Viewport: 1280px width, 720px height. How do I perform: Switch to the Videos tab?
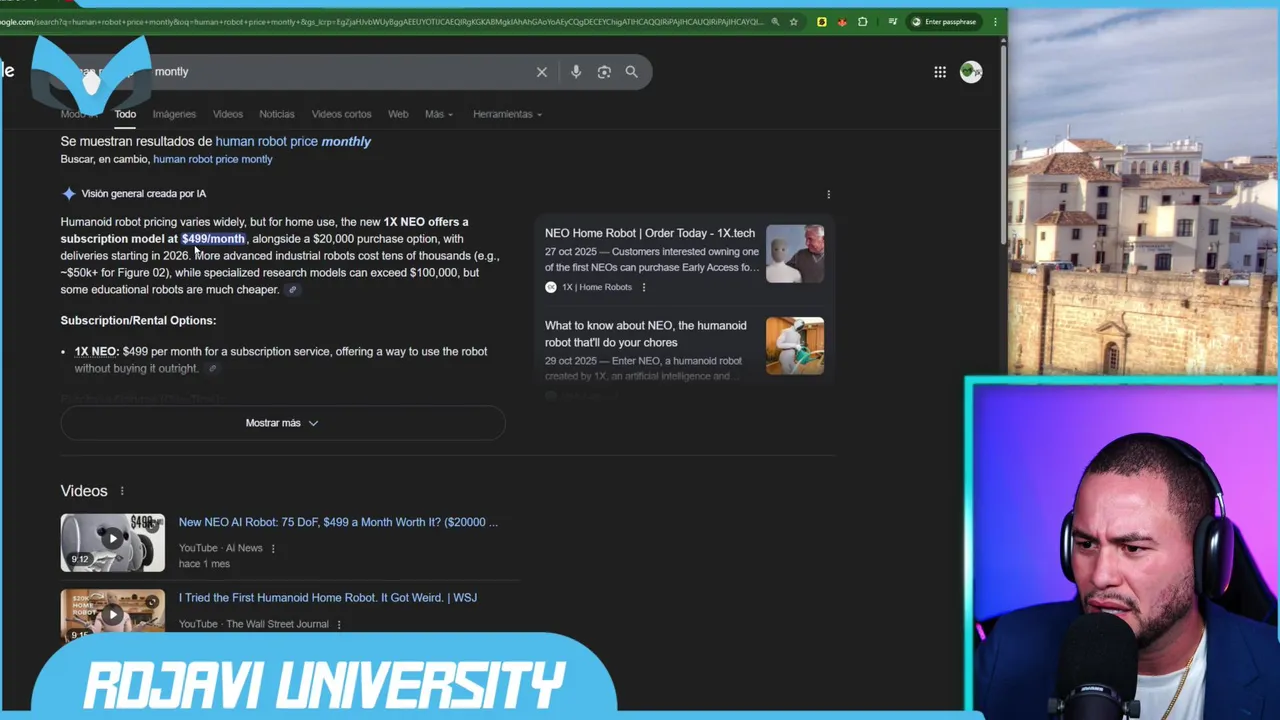pyautogui.click(x=227, y=114)
